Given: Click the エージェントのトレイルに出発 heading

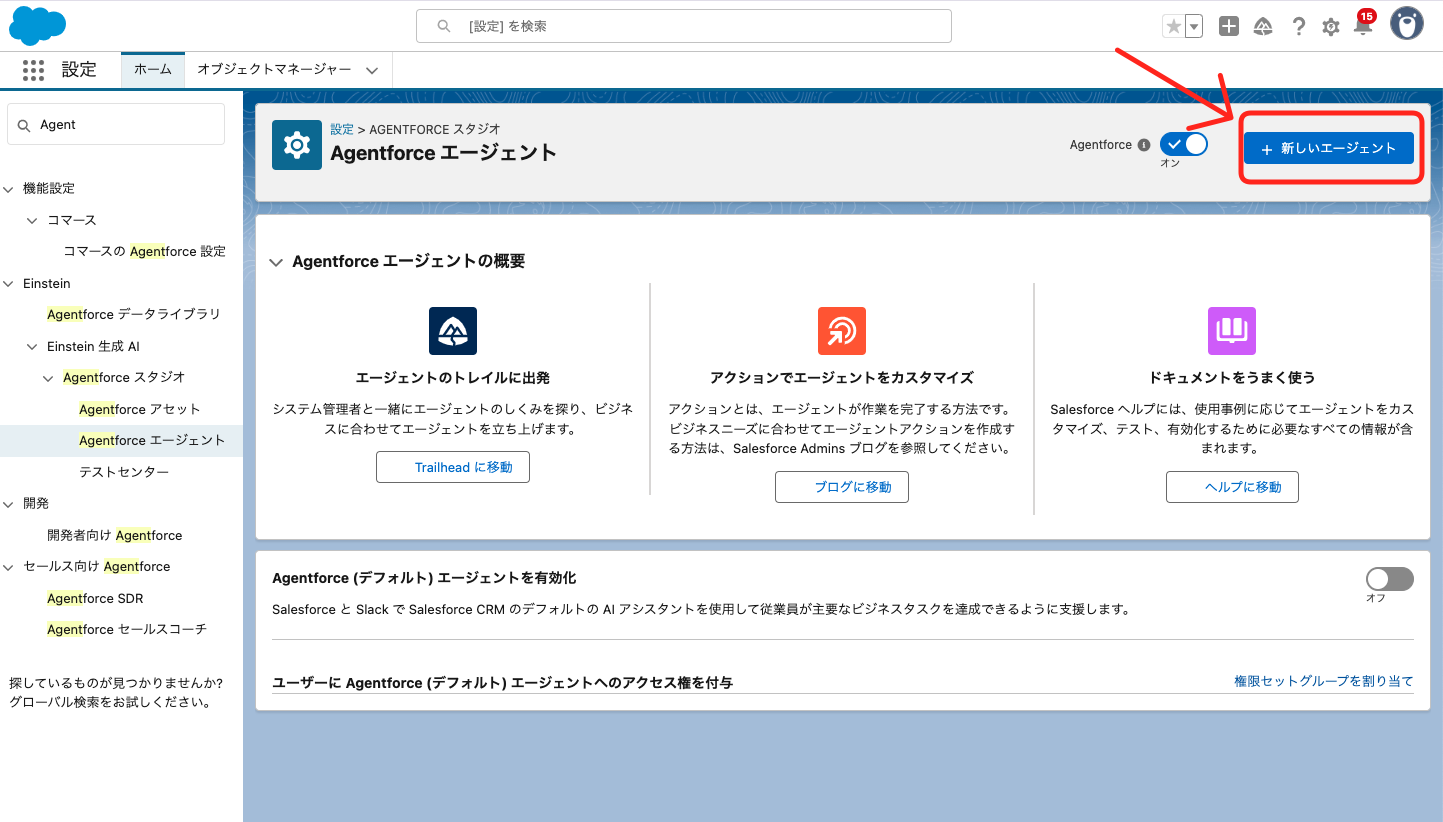Looking at the screenshot, I should point(453,378).
